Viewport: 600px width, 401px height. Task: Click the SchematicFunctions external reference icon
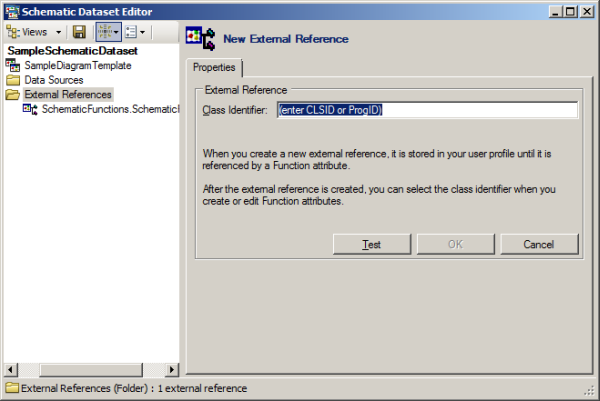[x=30, y=109]
